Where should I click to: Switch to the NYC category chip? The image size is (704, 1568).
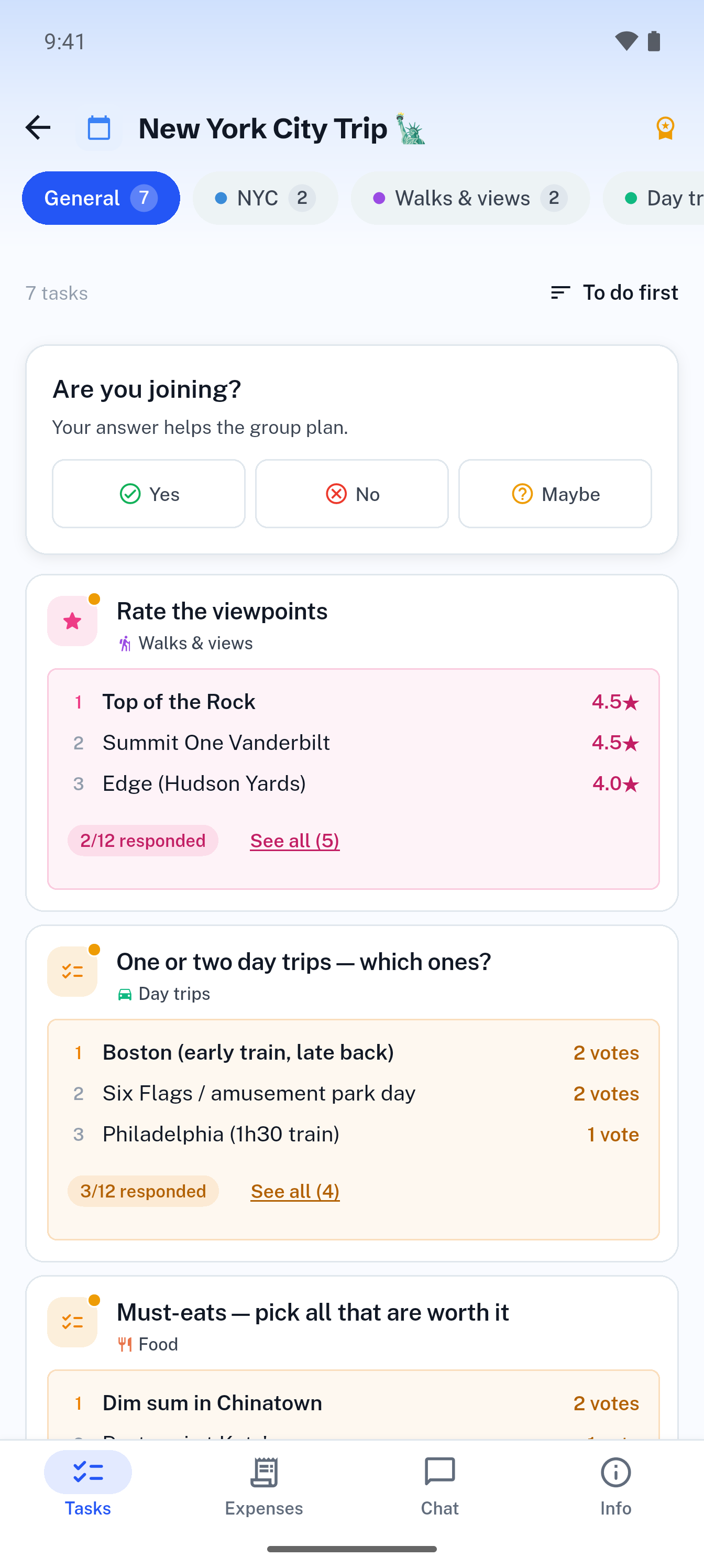tap(265, 199)
